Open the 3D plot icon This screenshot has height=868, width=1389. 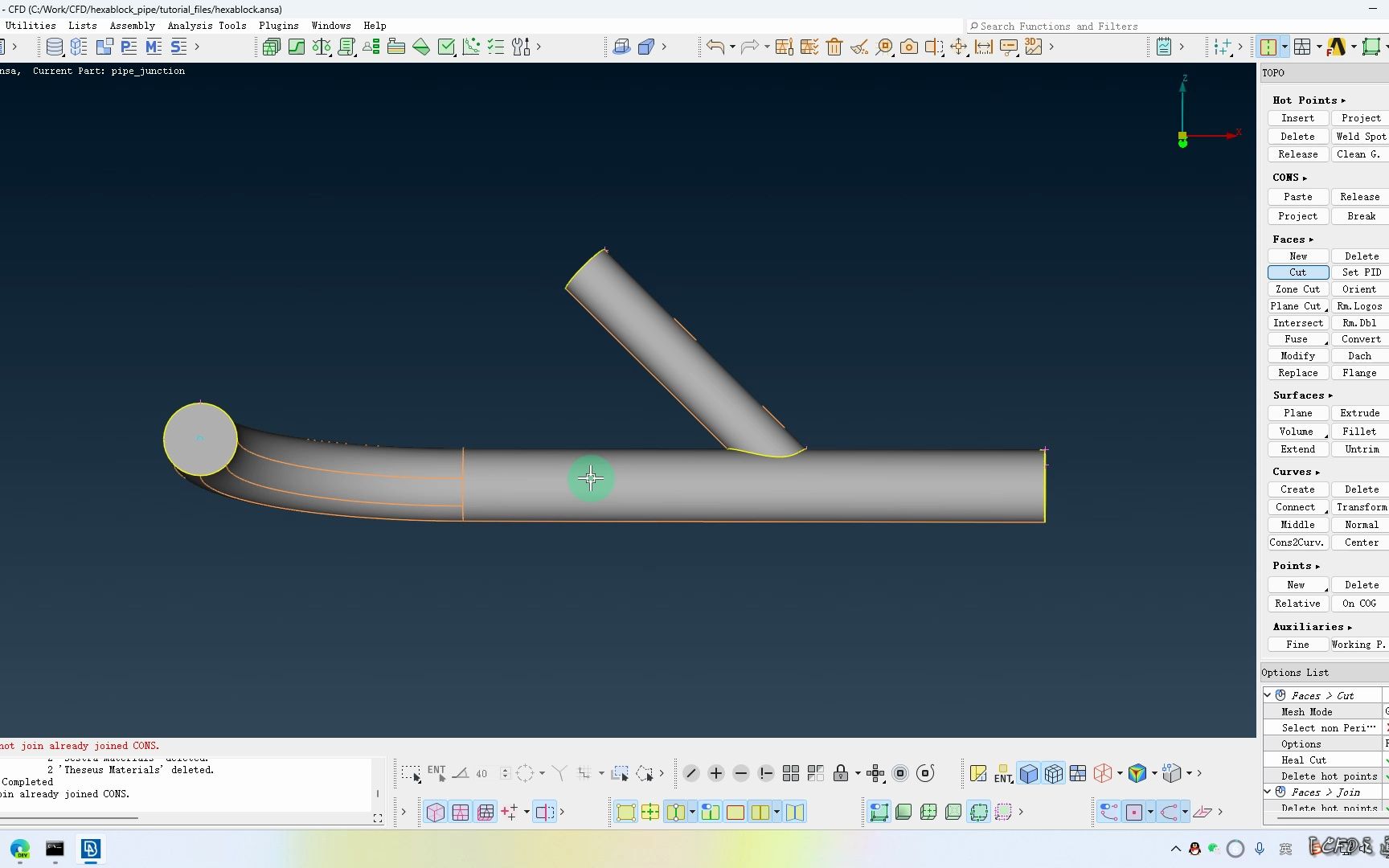point(1034,47)
